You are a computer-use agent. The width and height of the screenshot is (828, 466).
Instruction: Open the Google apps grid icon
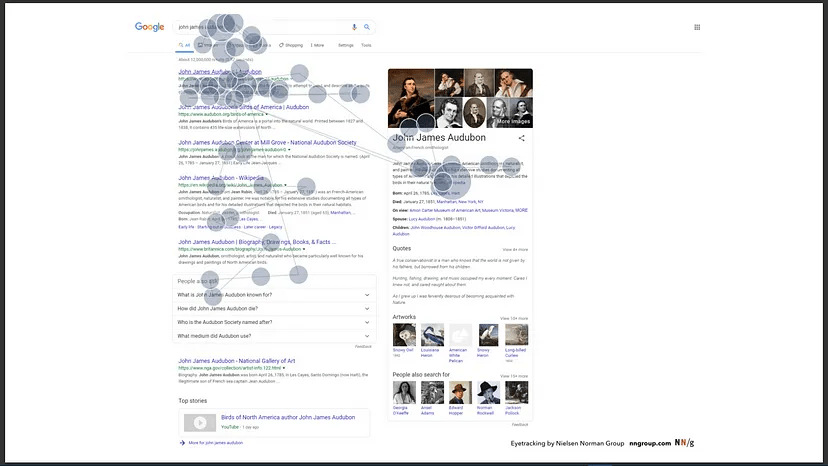click(697, 27)
